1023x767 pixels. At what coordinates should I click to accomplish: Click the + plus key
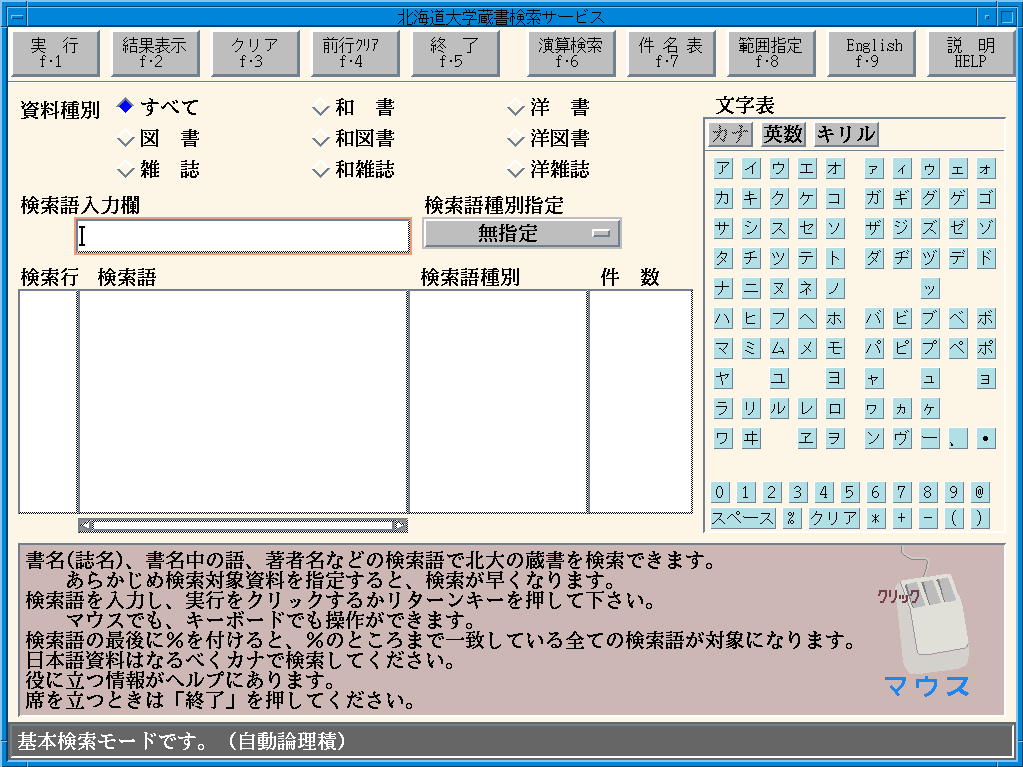902,518
